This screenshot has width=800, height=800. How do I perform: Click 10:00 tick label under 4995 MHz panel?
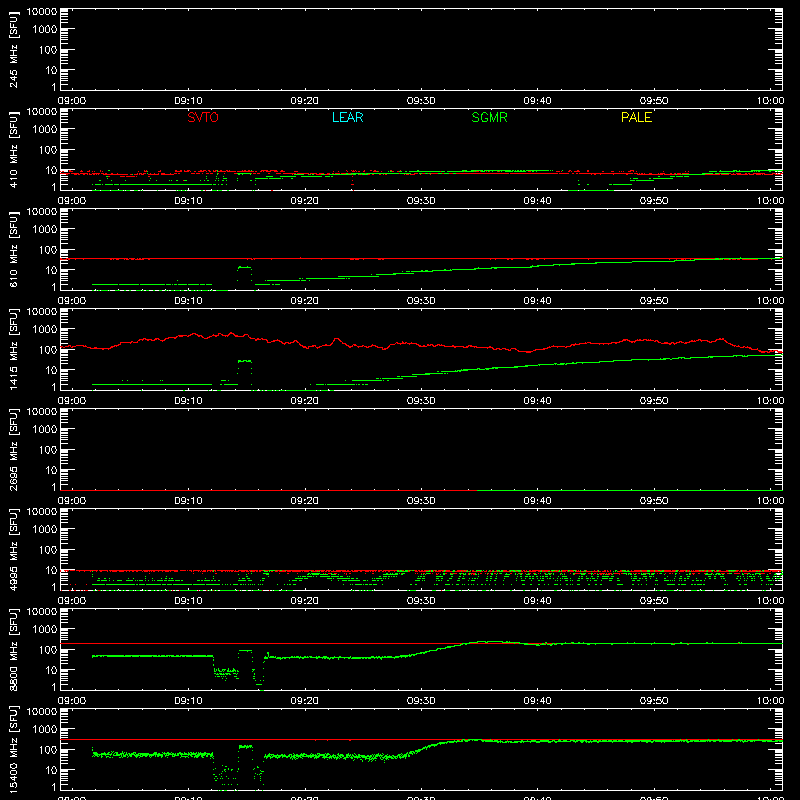[x=770, y=601]
